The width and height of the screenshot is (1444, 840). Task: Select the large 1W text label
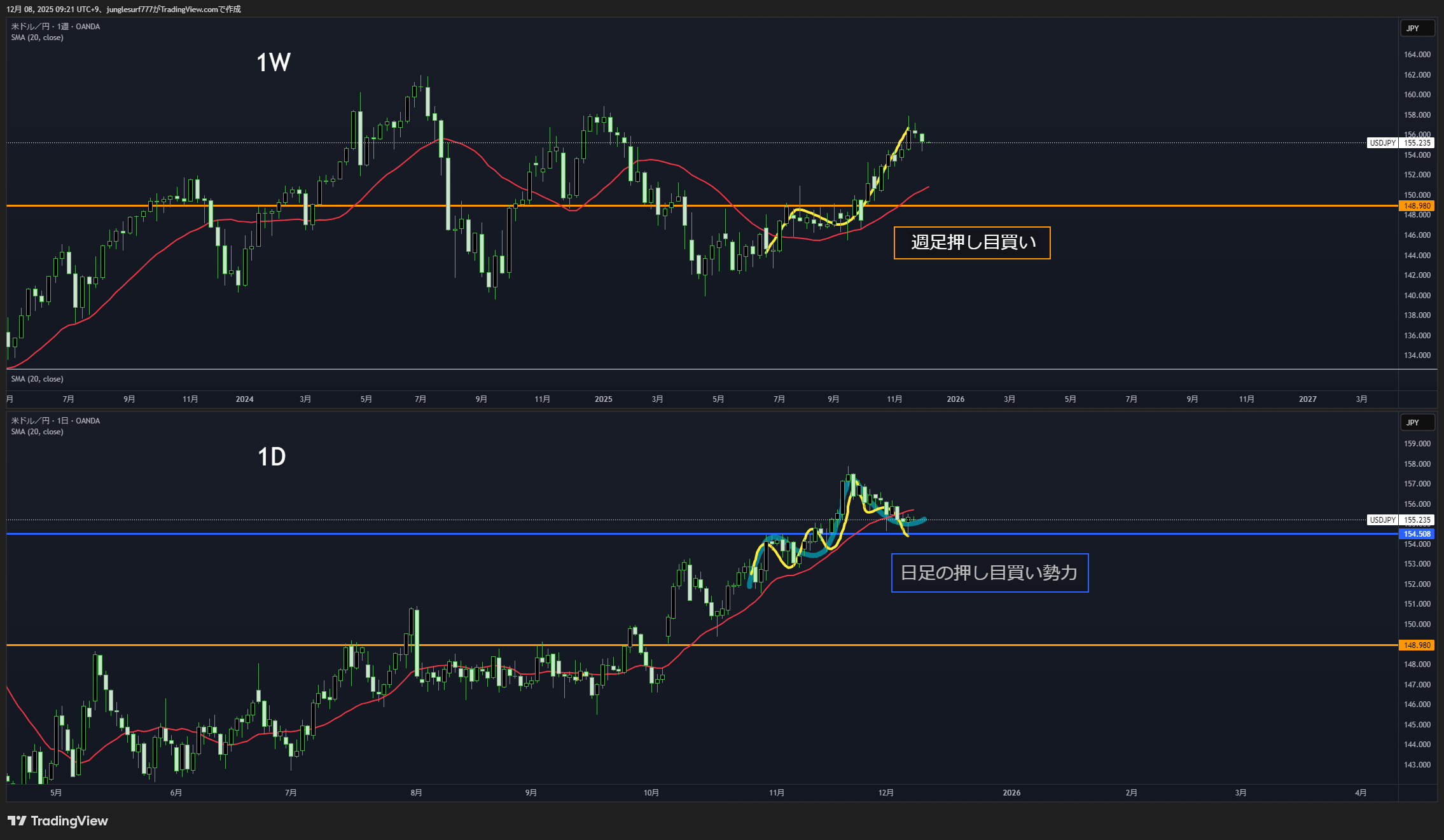pyautogui.click(x=274, y=62)
